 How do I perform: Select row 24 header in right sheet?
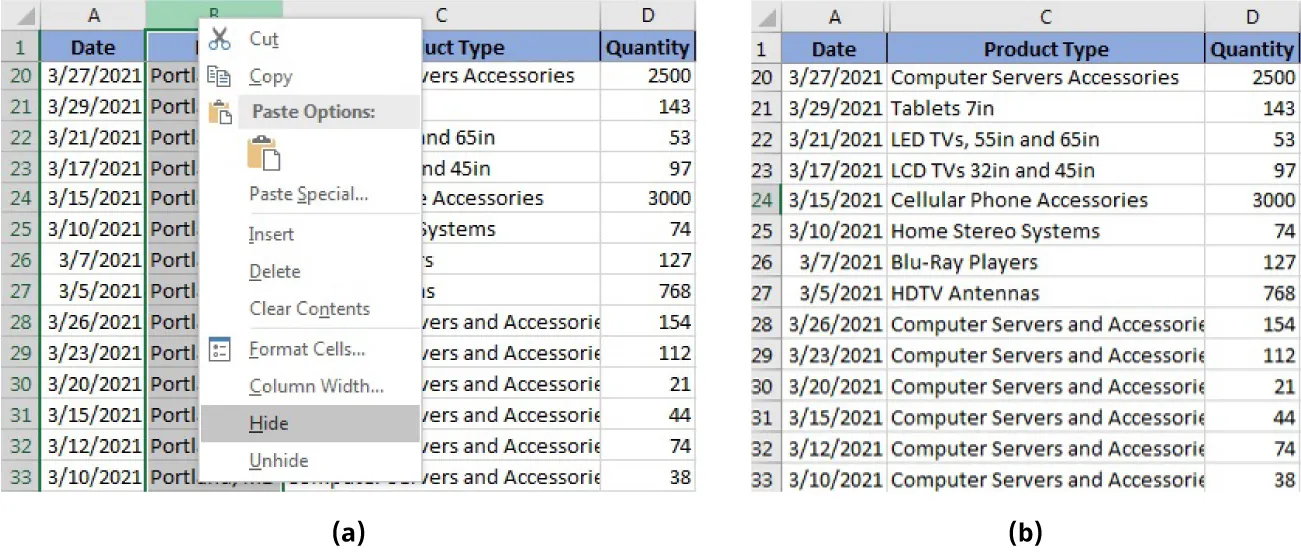coord(763,200)
